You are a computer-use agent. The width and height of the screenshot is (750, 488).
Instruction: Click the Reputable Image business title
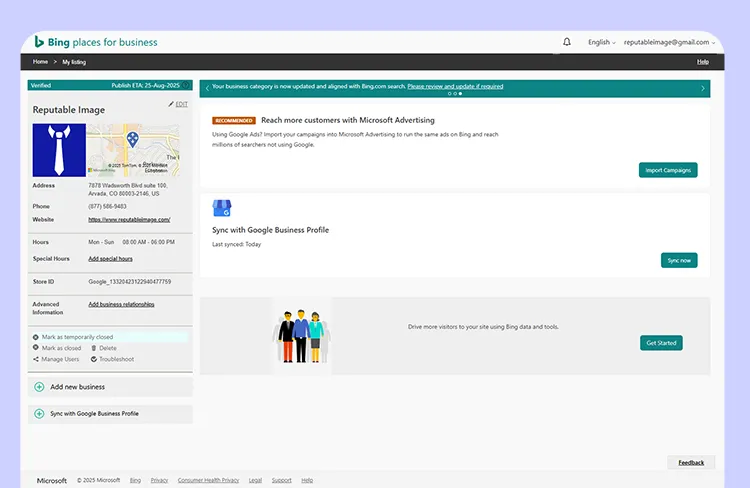pyautogui.click(x=68, y=110)
